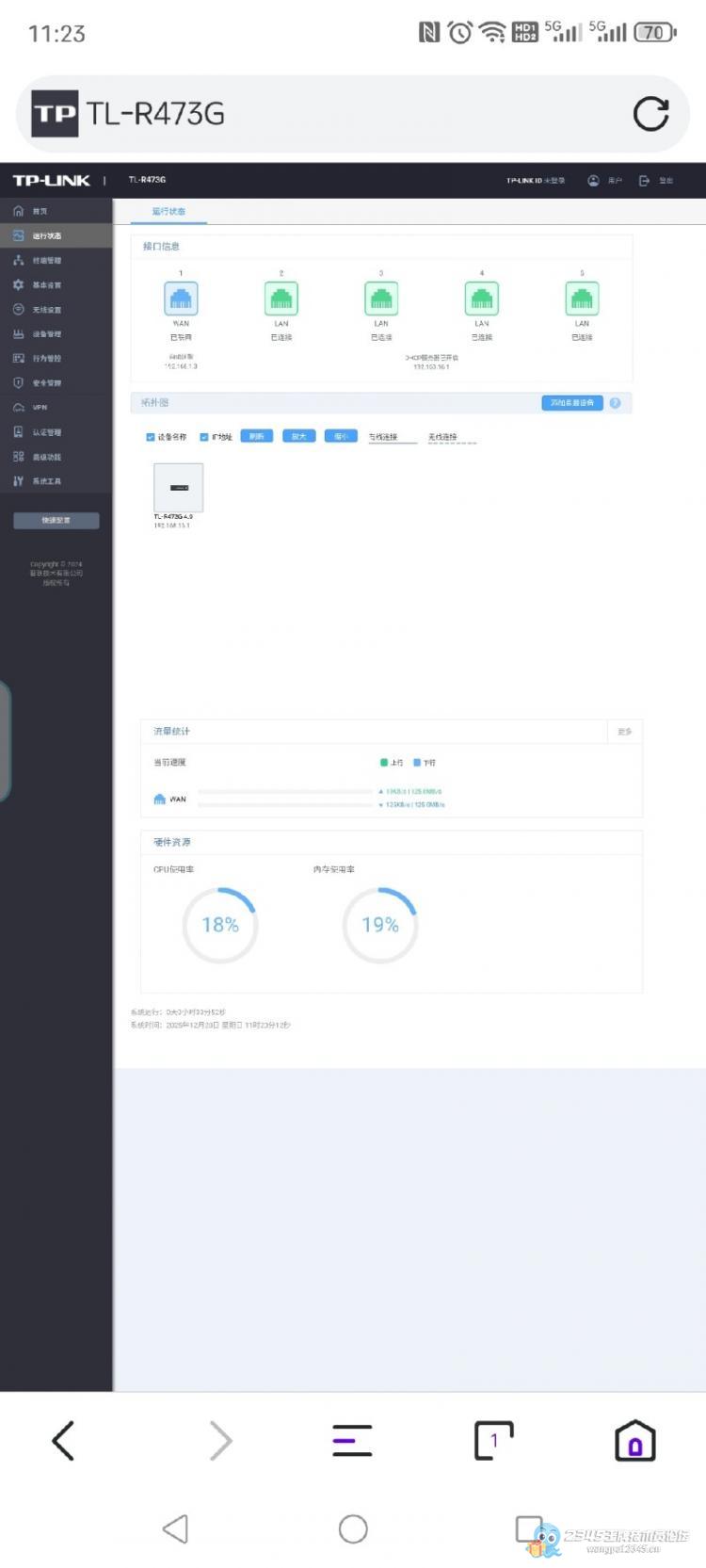
Task: Tap the browser home icon
Action: click(634, 1440)
